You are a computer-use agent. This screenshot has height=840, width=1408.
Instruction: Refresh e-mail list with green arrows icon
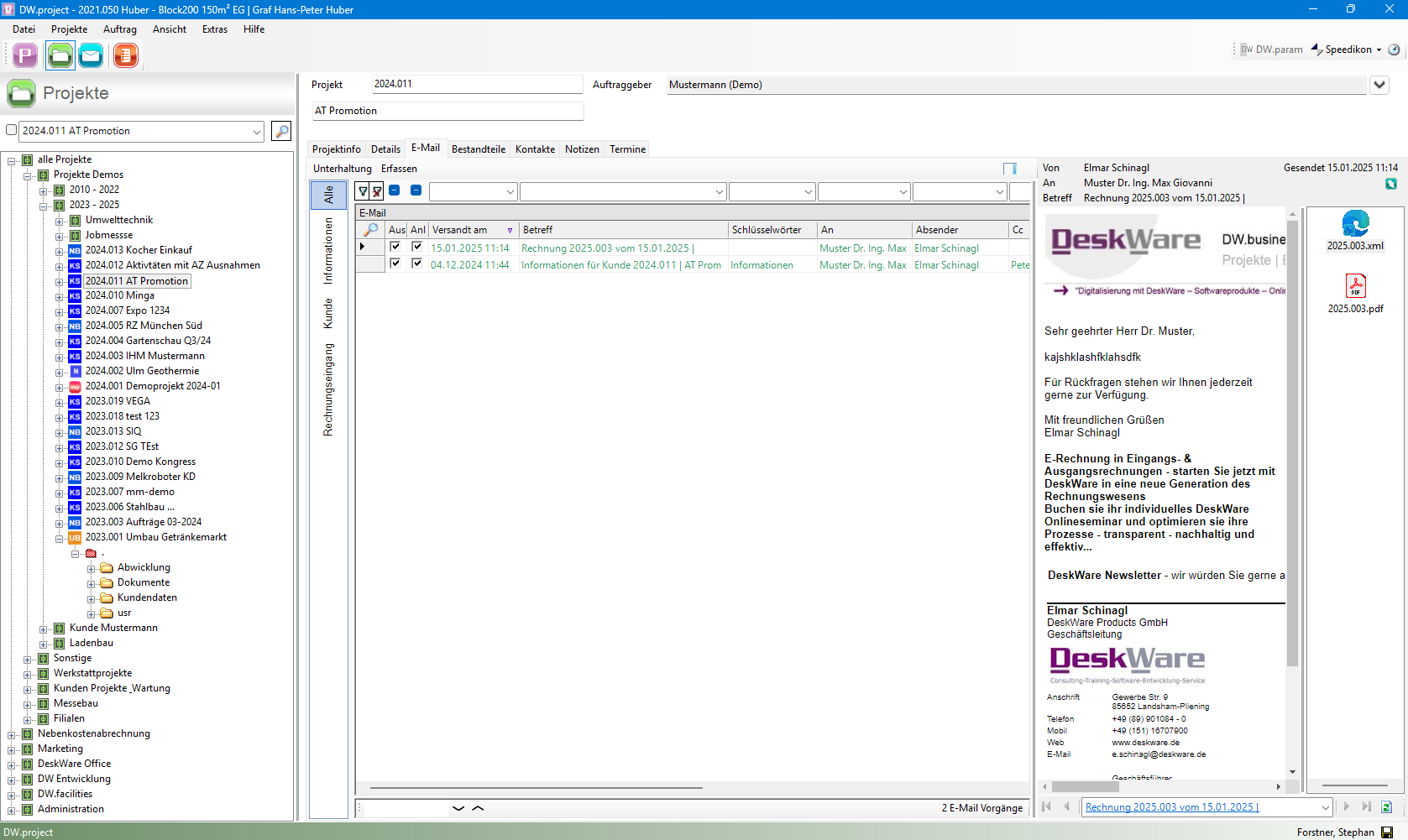pyautogui.click(x=1386, y=806)
